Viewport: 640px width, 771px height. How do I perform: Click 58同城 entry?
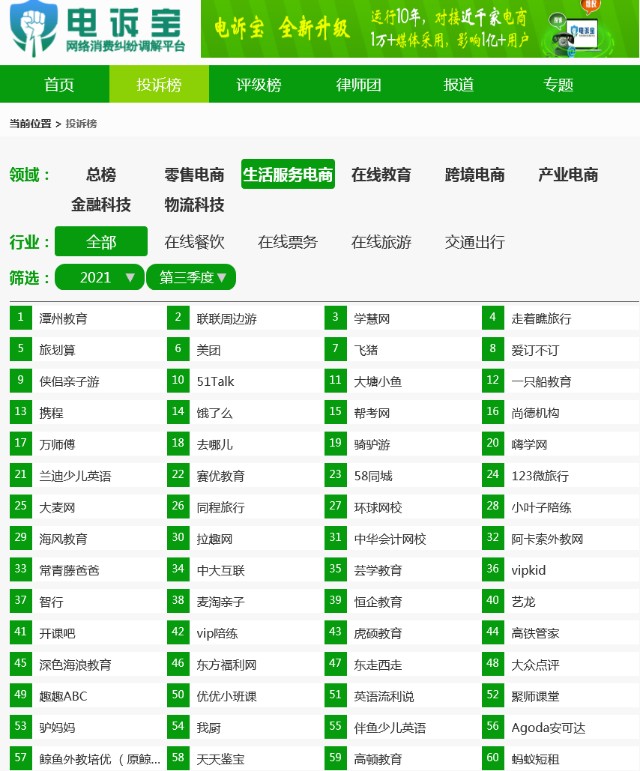click(373, 476)
